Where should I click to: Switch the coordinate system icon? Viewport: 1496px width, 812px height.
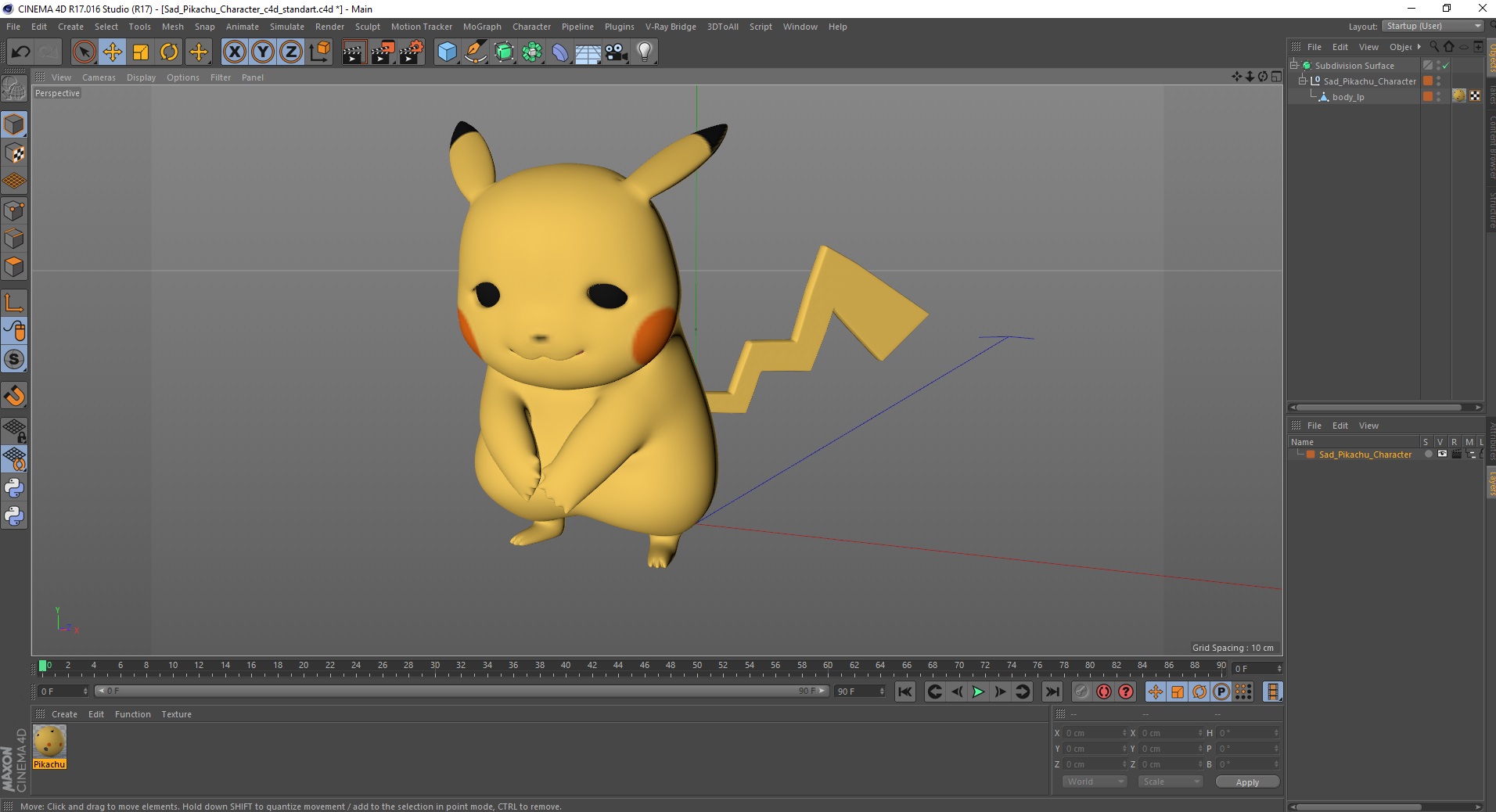[x=320, y=52]
